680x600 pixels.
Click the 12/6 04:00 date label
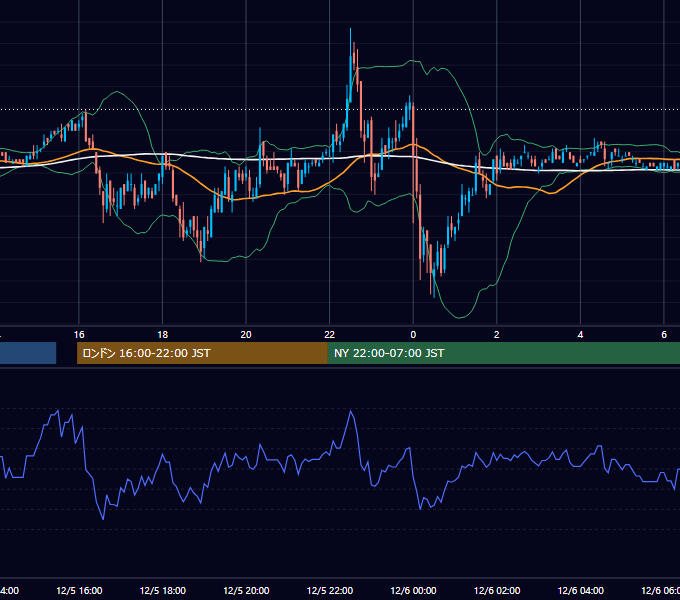(581, 591)
